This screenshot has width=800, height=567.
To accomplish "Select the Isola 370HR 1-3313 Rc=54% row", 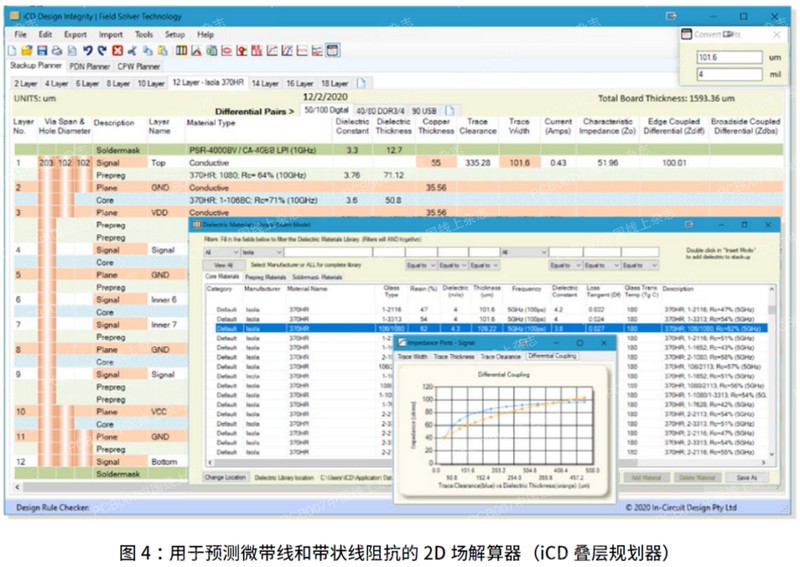I will click(x=487, y=319).
